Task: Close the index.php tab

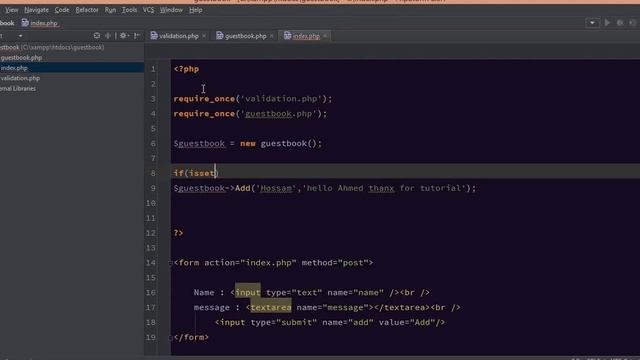Action: [325, 36]
